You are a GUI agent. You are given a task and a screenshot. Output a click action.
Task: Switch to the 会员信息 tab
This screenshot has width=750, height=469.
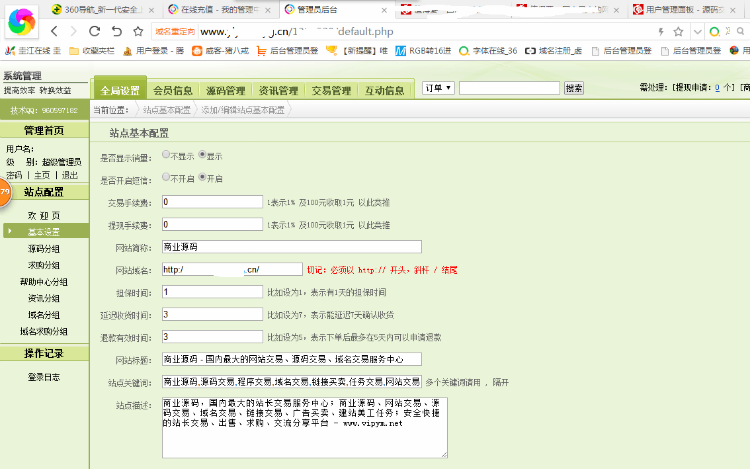point(174,90)
